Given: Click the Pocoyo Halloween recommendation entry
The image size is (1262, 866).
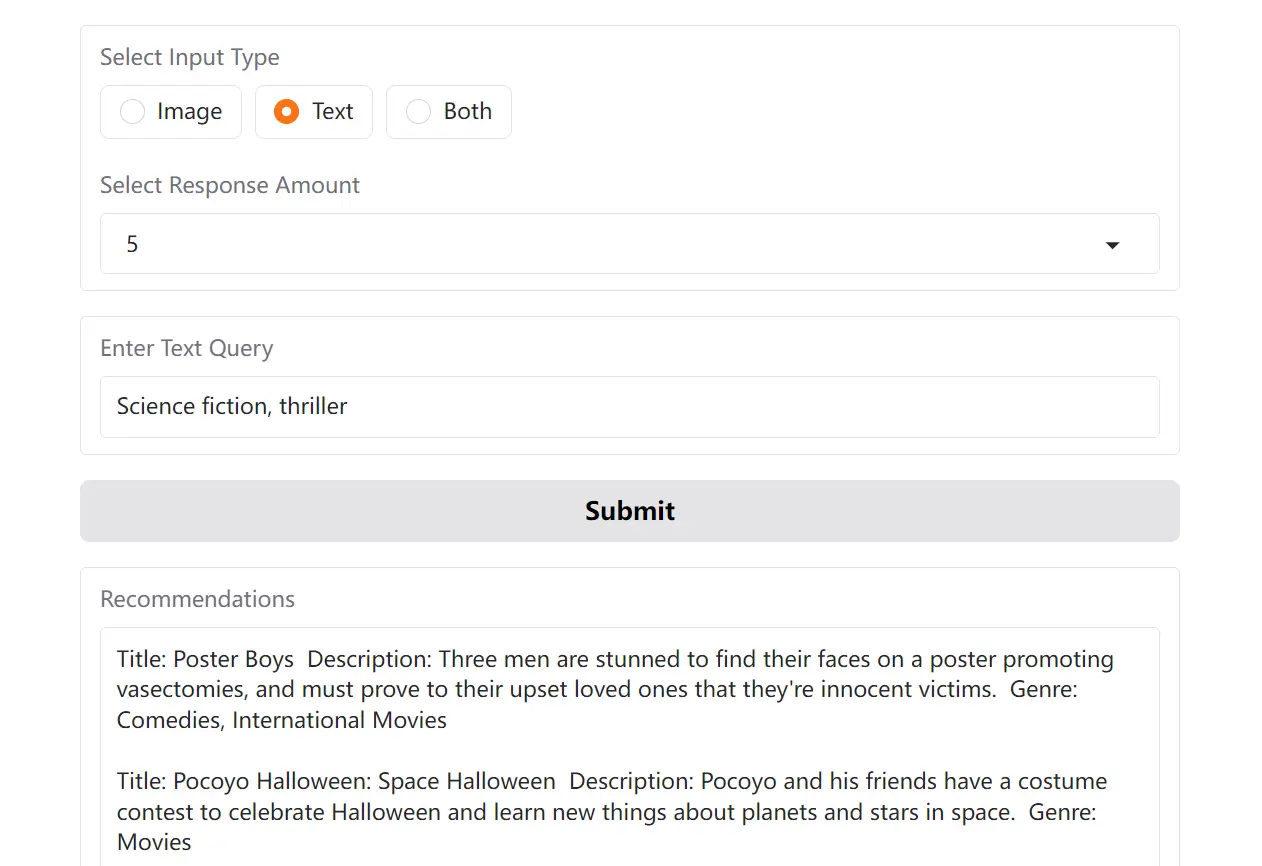Looking at the screenshot, I should click(x=611, y=811).
